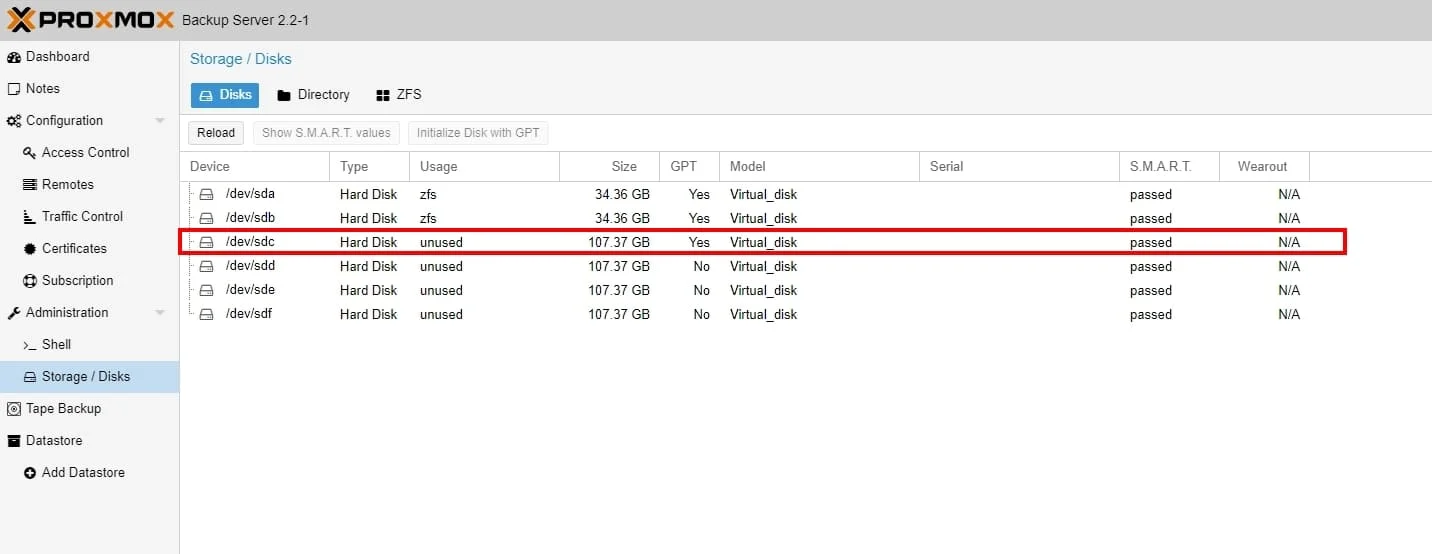Collapse the Administration section arrow

[x=160, y=313]
